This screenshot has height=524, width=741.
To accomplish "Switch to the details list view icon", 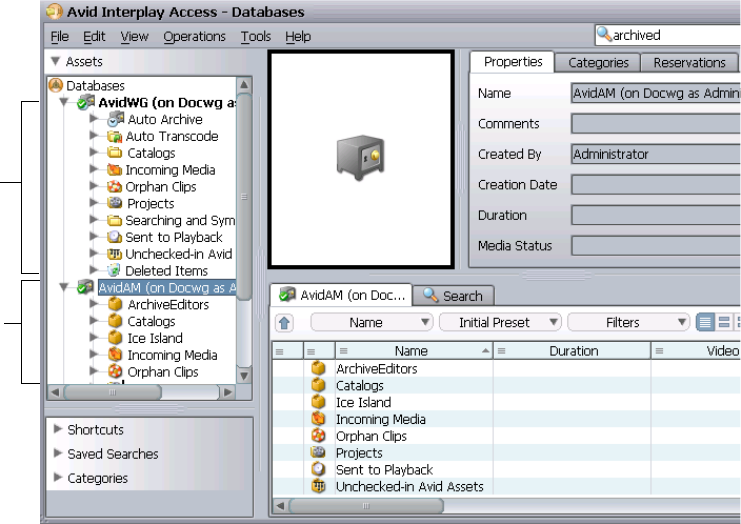I will (x=705, y=322).
